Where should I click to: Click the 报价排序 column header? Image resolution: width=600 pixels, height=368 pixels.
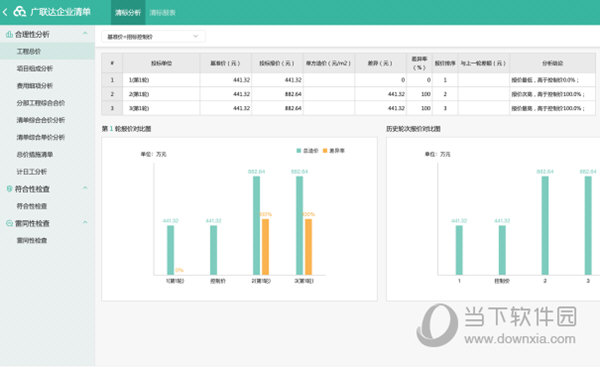click(x=445, y=63)
